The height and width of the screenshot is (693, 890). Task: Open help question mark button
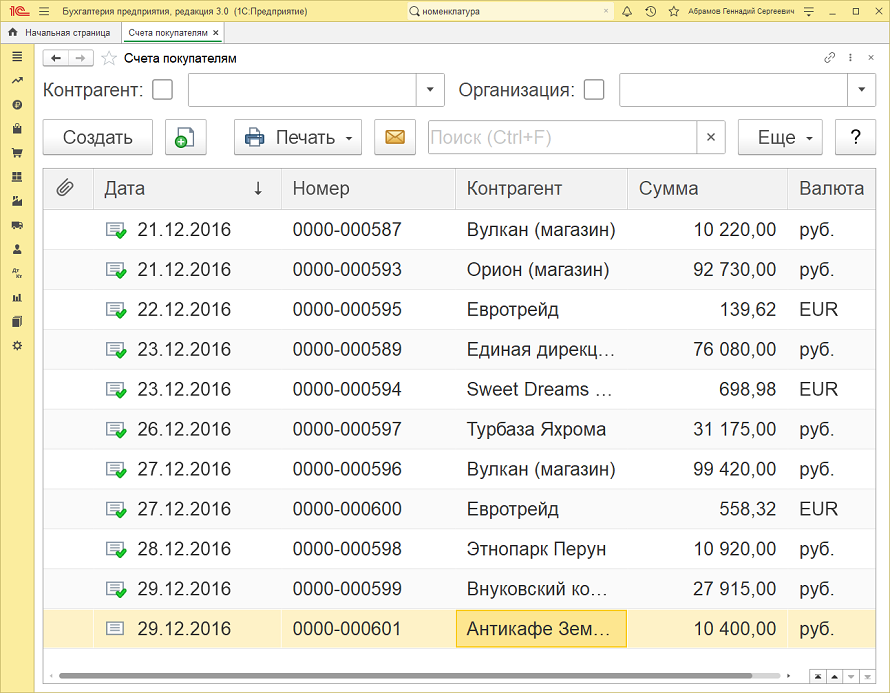point(855,137)
